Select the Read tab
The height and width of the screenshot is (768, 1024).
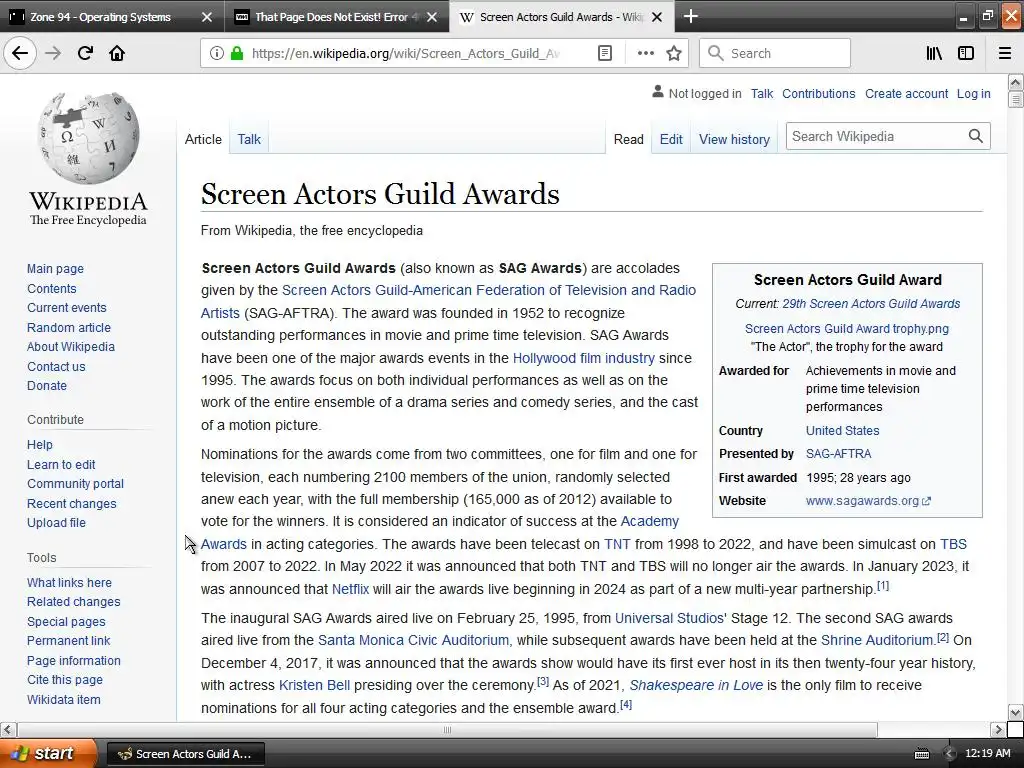pos(628,139)
